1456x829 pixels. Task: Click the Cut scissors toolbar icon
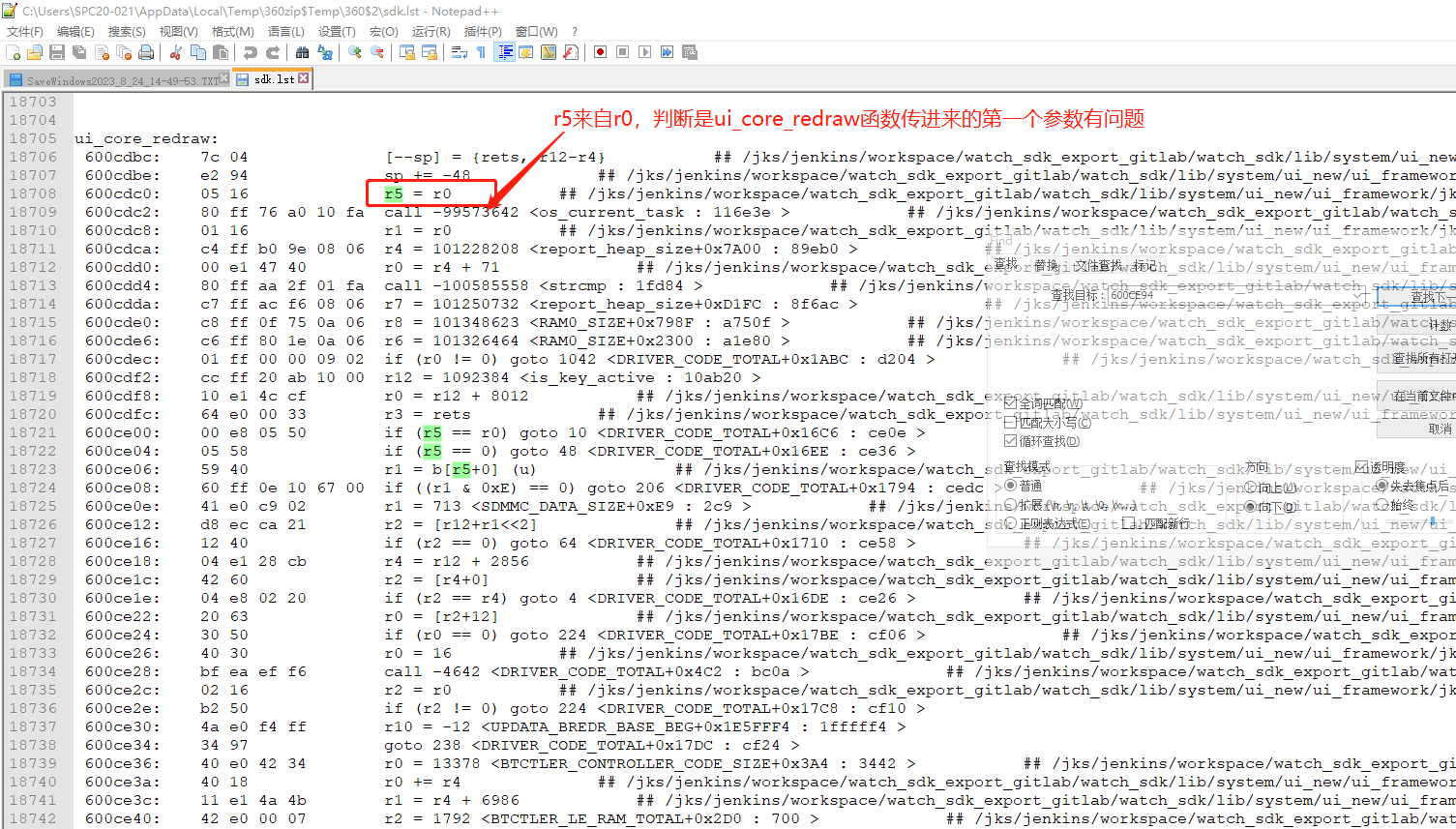coord(176,52)
